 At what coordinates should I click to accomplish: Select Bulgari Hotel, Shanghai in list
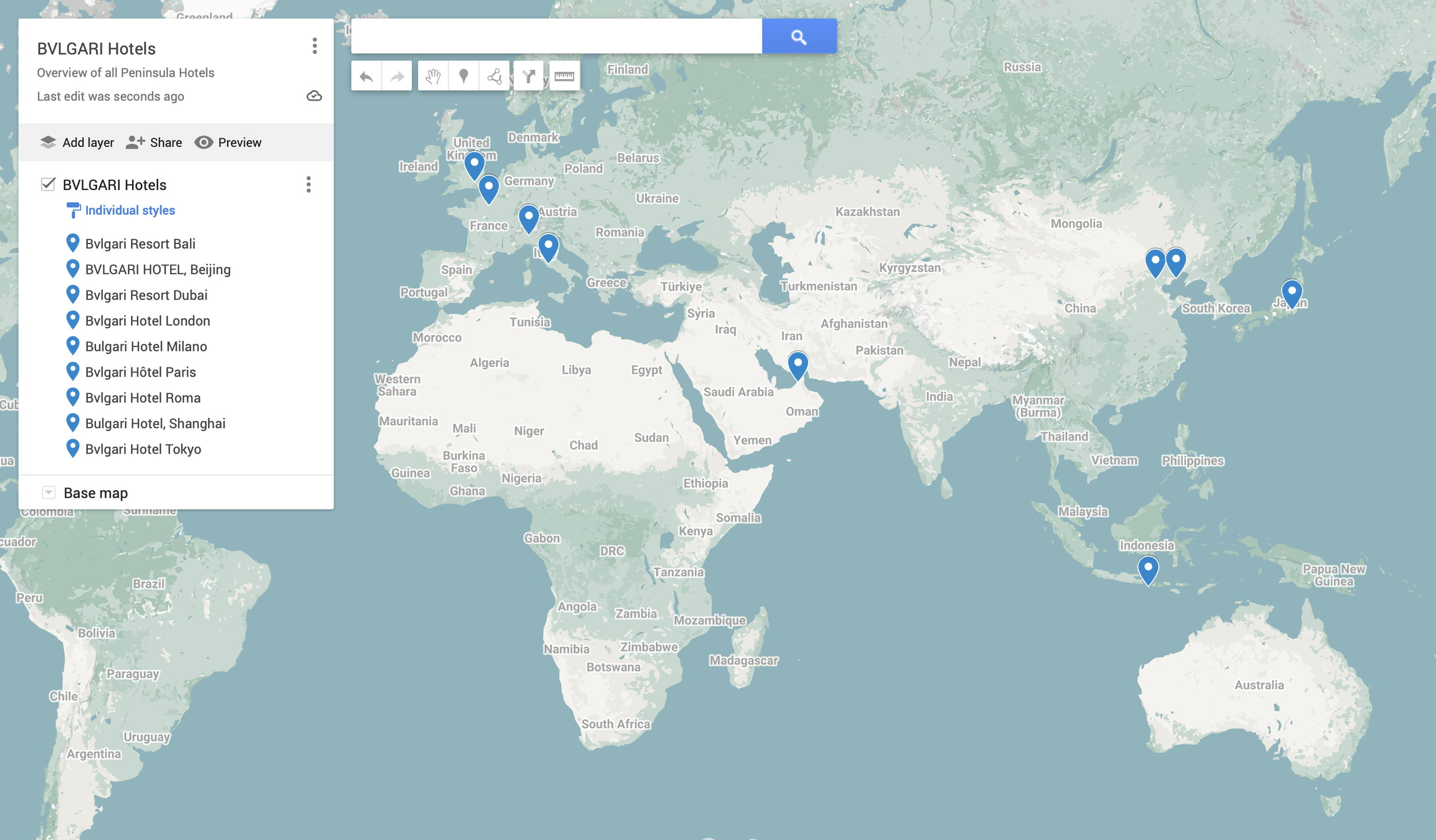(155, 424)
